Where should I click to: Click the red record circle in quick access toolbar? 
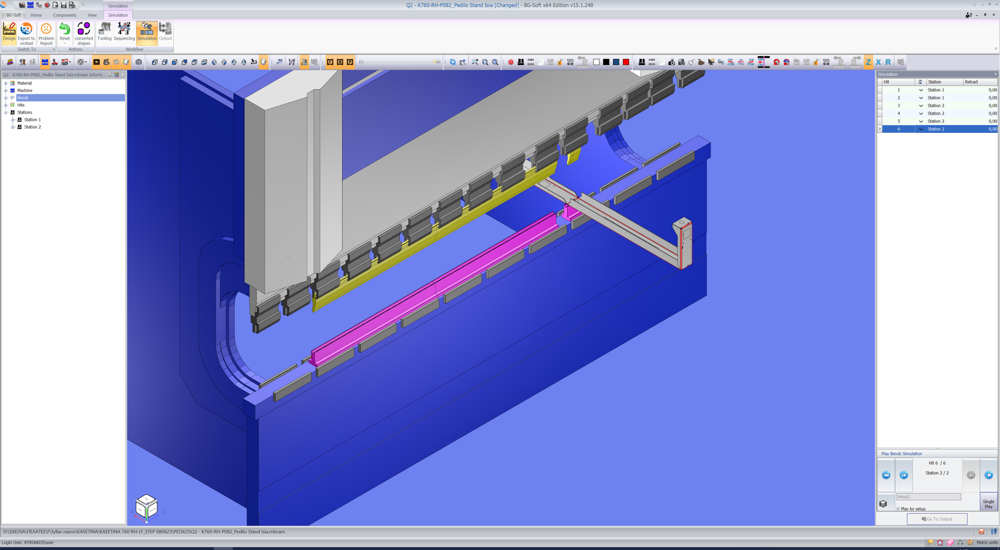point(47,5)
